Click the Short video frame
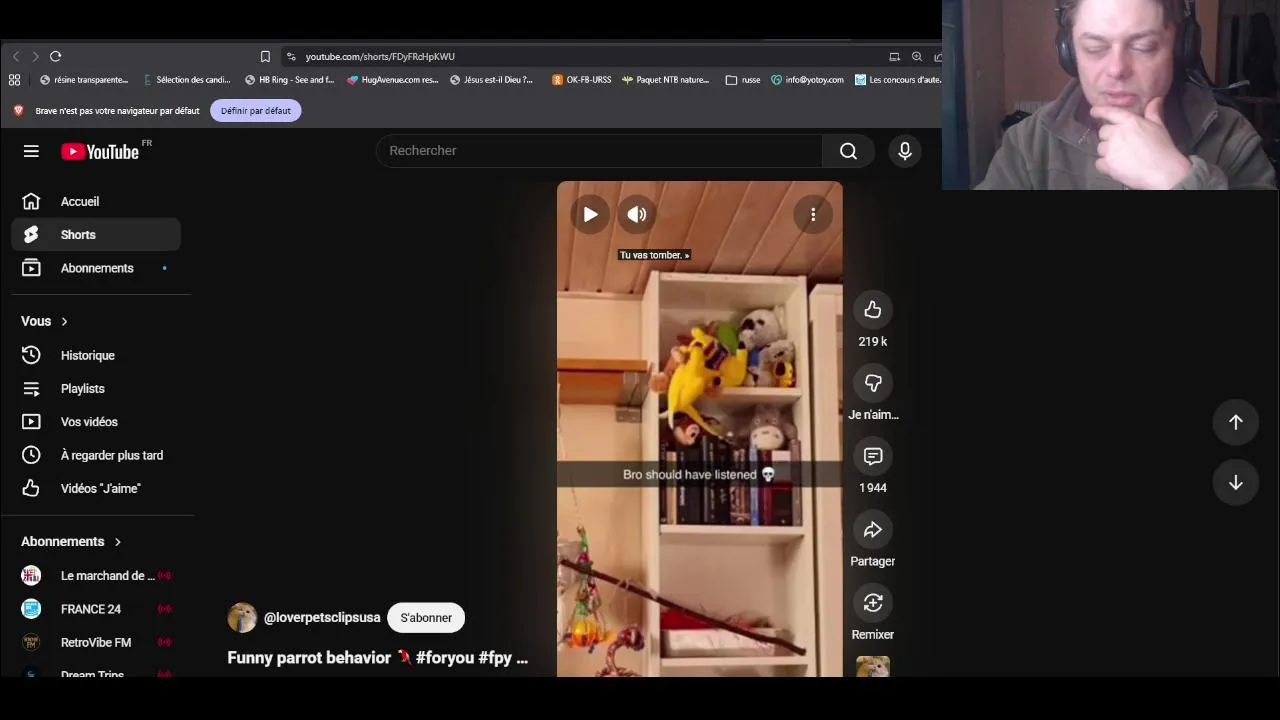The height and width of the screenshot is (720, 1280). pos(700,430)
